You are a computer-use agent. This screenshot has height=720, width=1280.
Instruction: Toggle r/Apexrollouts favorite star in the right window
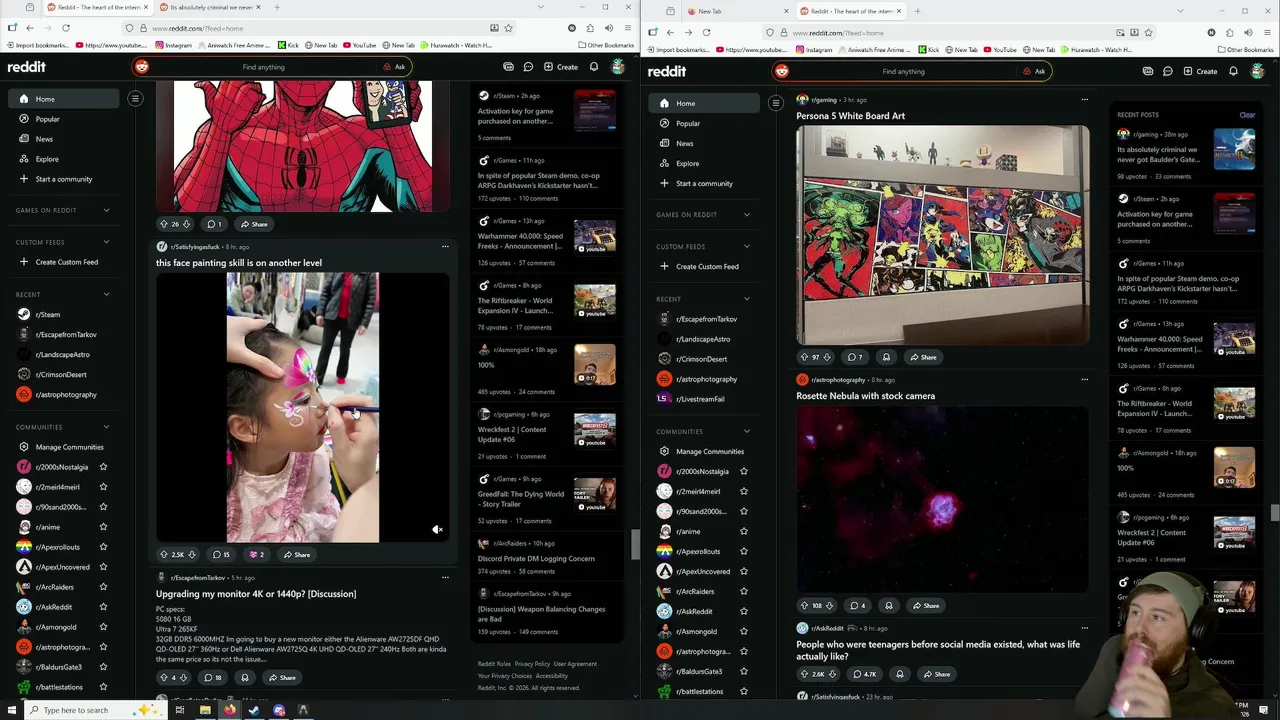(x=743, y=551)
